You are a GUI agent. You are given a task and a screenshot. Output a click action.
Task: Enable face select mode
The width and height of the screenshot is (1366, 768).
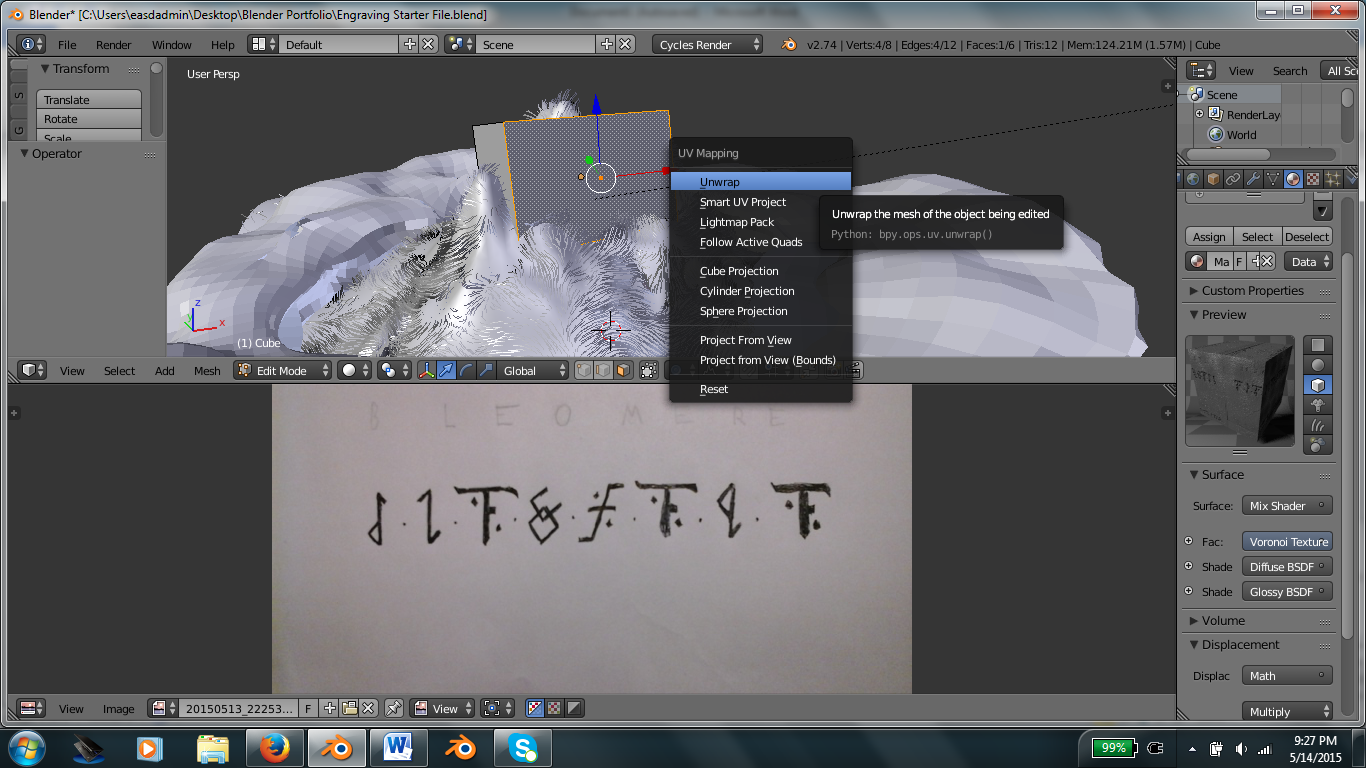click(624, 371)
